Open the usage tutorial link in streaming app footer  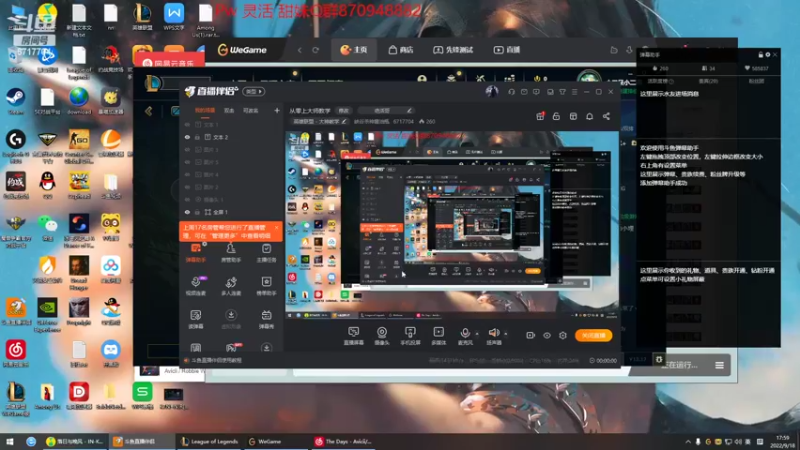[x=216, y=360]
